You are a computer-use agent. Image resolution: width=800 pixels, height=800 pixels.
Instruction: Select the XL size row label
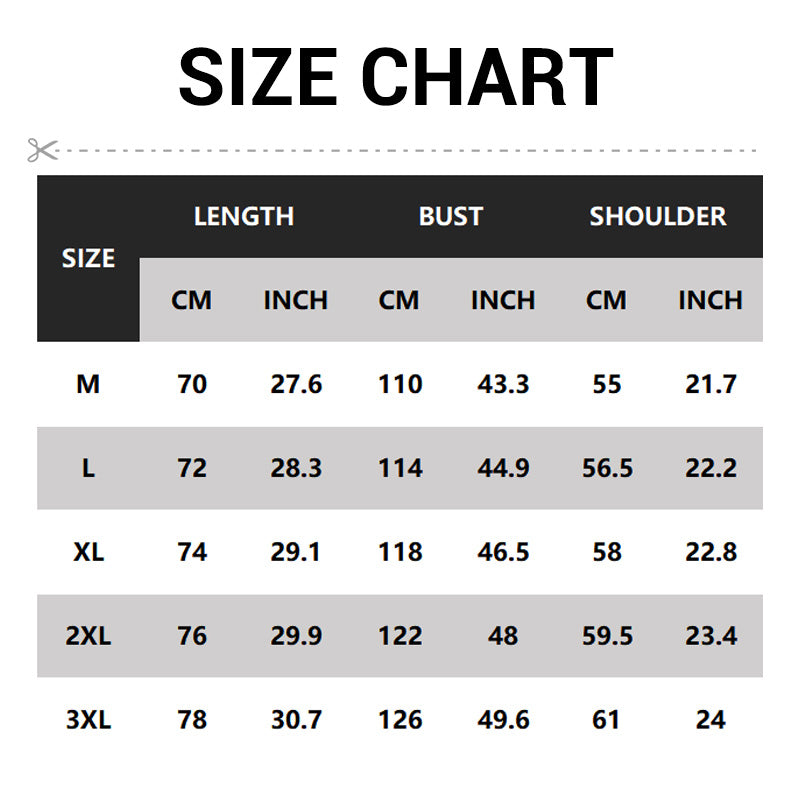[x=88, y=552]
